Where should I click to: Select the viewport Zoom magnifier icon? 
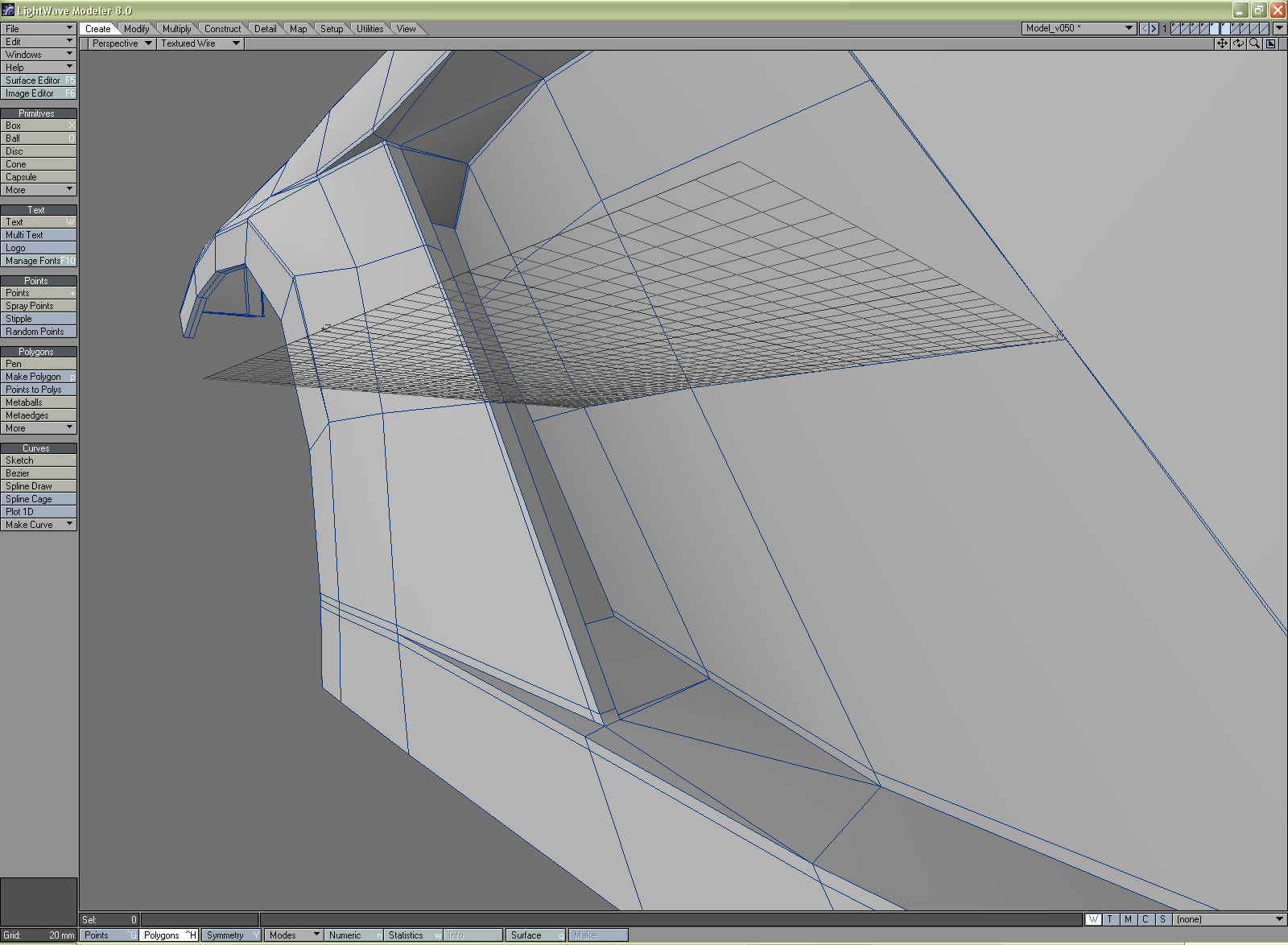(x=1254, y=43)
